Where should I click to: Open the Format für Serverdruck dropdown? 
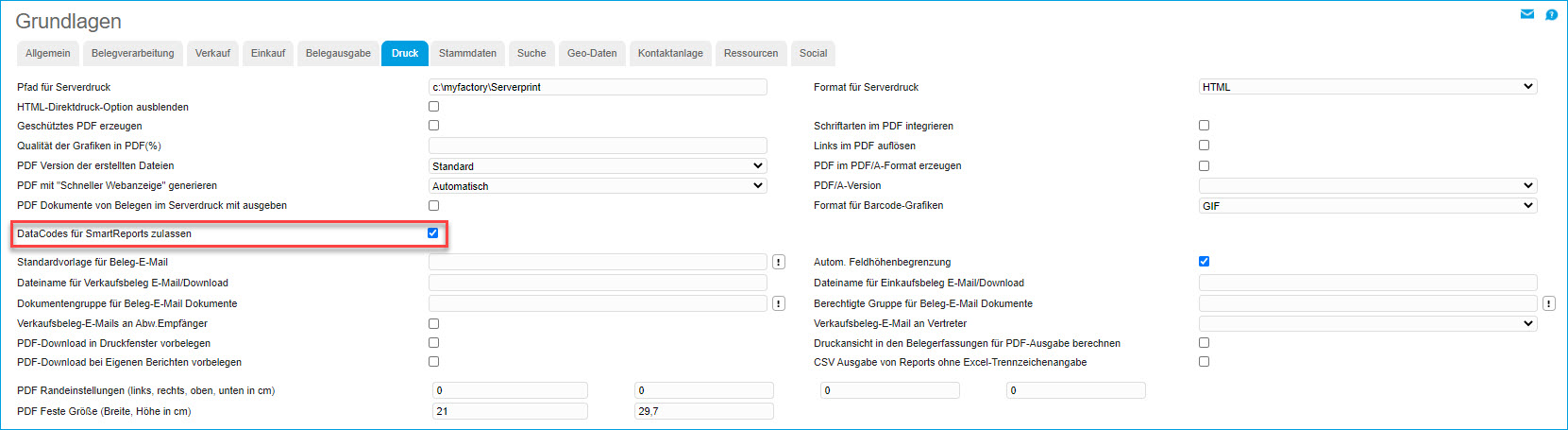point(1367,87)
